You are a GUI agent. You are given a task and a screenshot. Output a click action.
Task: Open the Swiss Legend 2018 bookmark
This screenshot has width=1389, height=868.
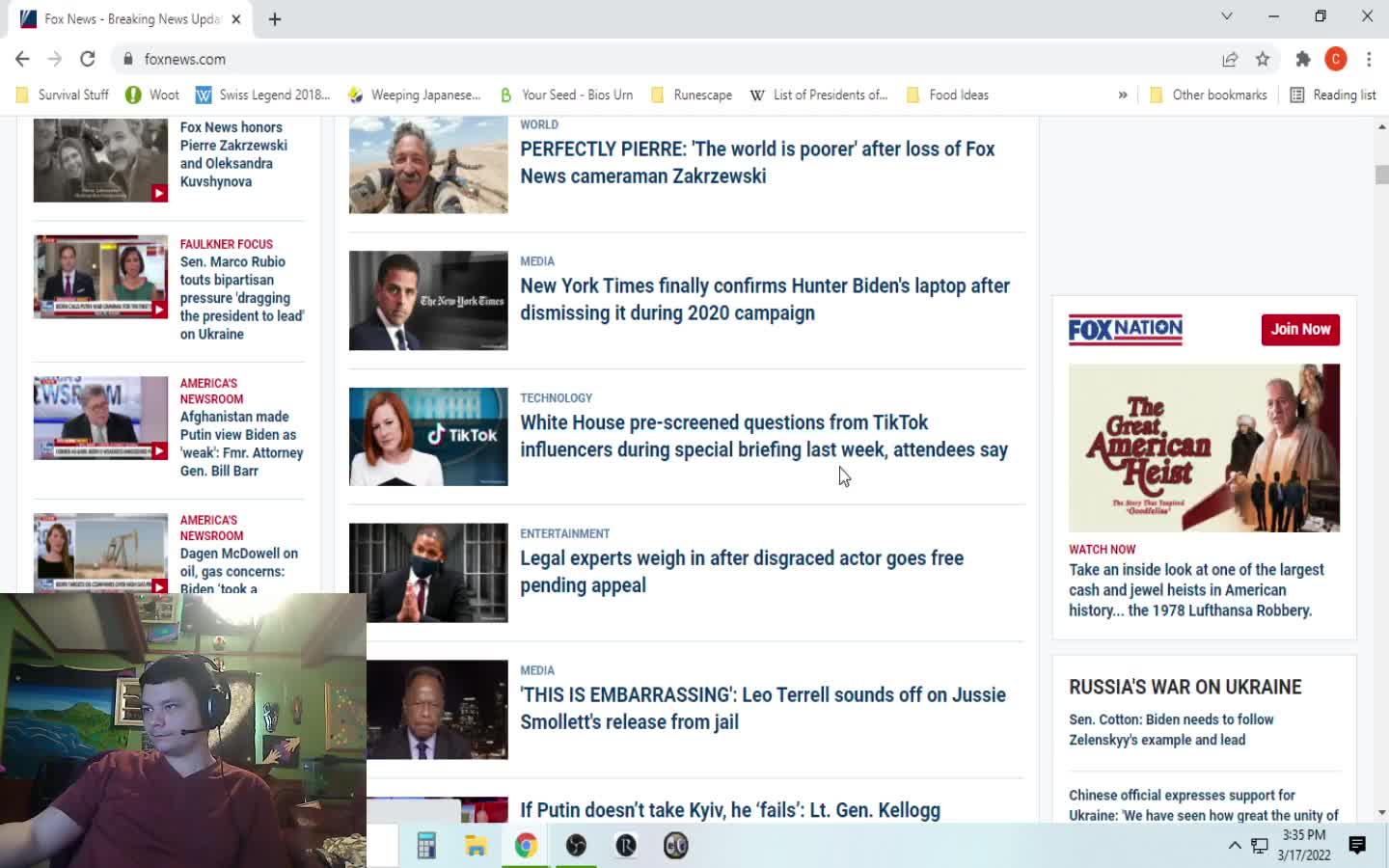[262, 95]
